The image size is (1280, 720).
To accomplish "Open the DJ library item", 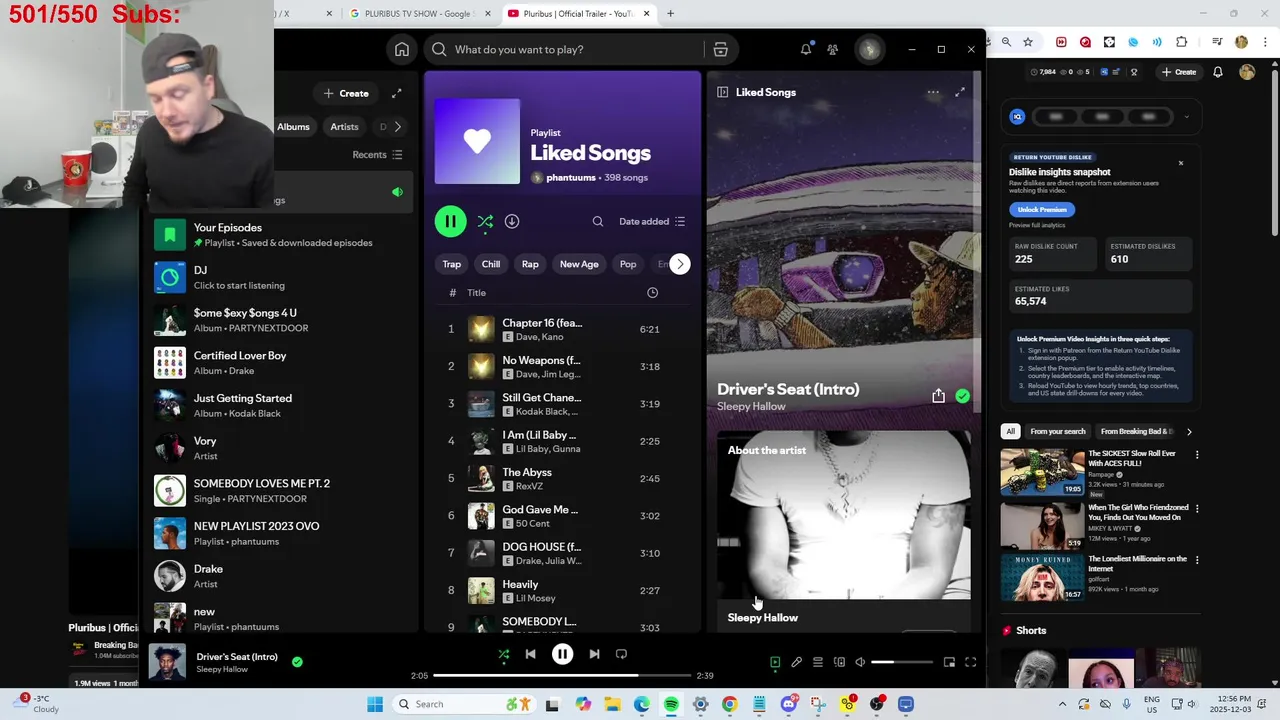I will click(280, 277).
